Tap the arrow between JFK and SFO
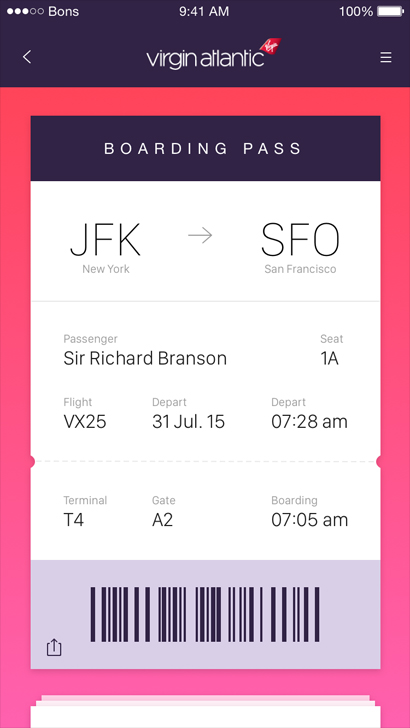Screen dimensions: 410x728 pyautogui.click(x=200, y=236)
